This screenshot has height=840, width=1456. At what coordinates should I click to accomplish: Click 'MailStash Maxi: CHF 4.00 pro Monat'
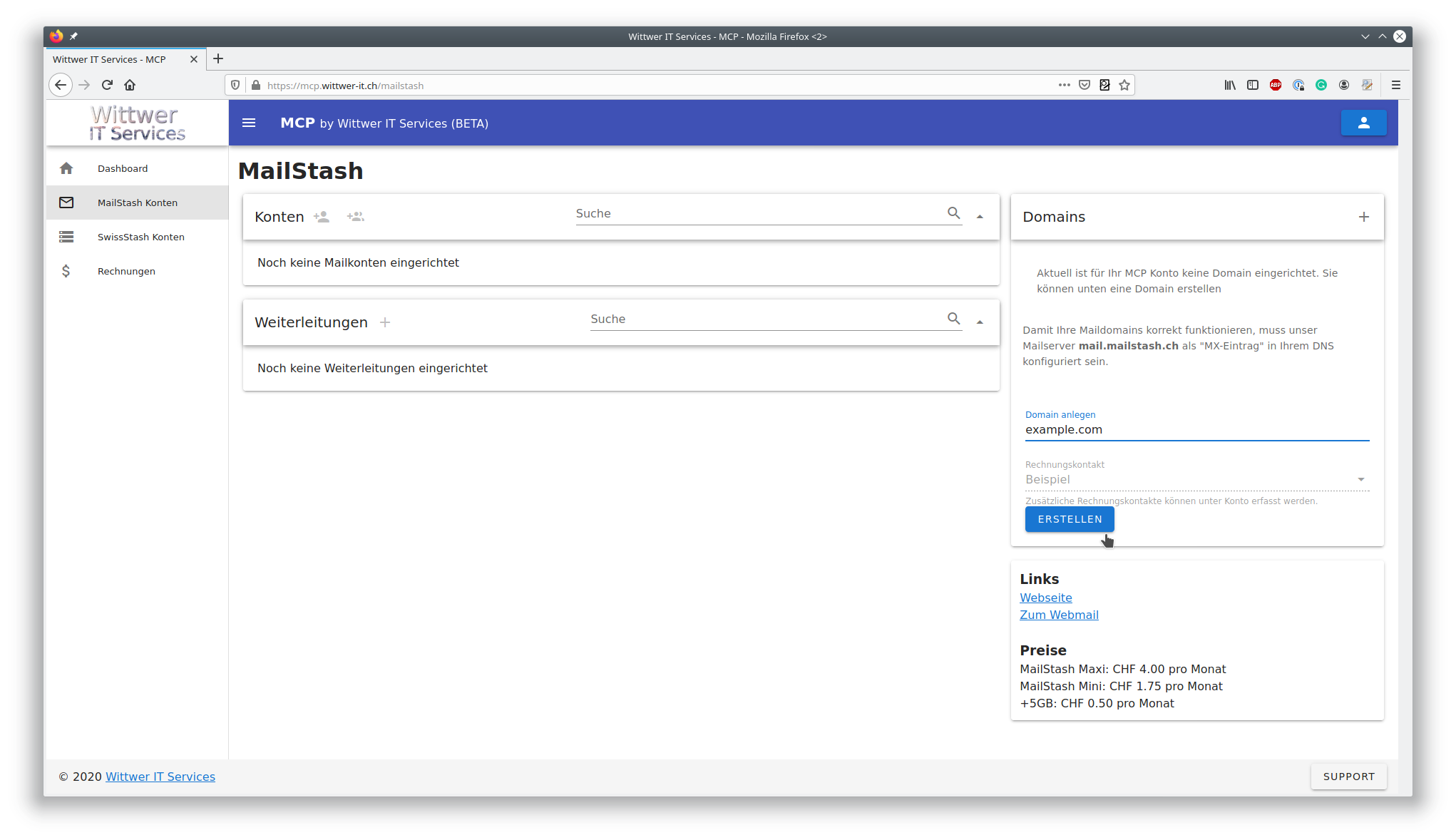[x=1122, y=669]
